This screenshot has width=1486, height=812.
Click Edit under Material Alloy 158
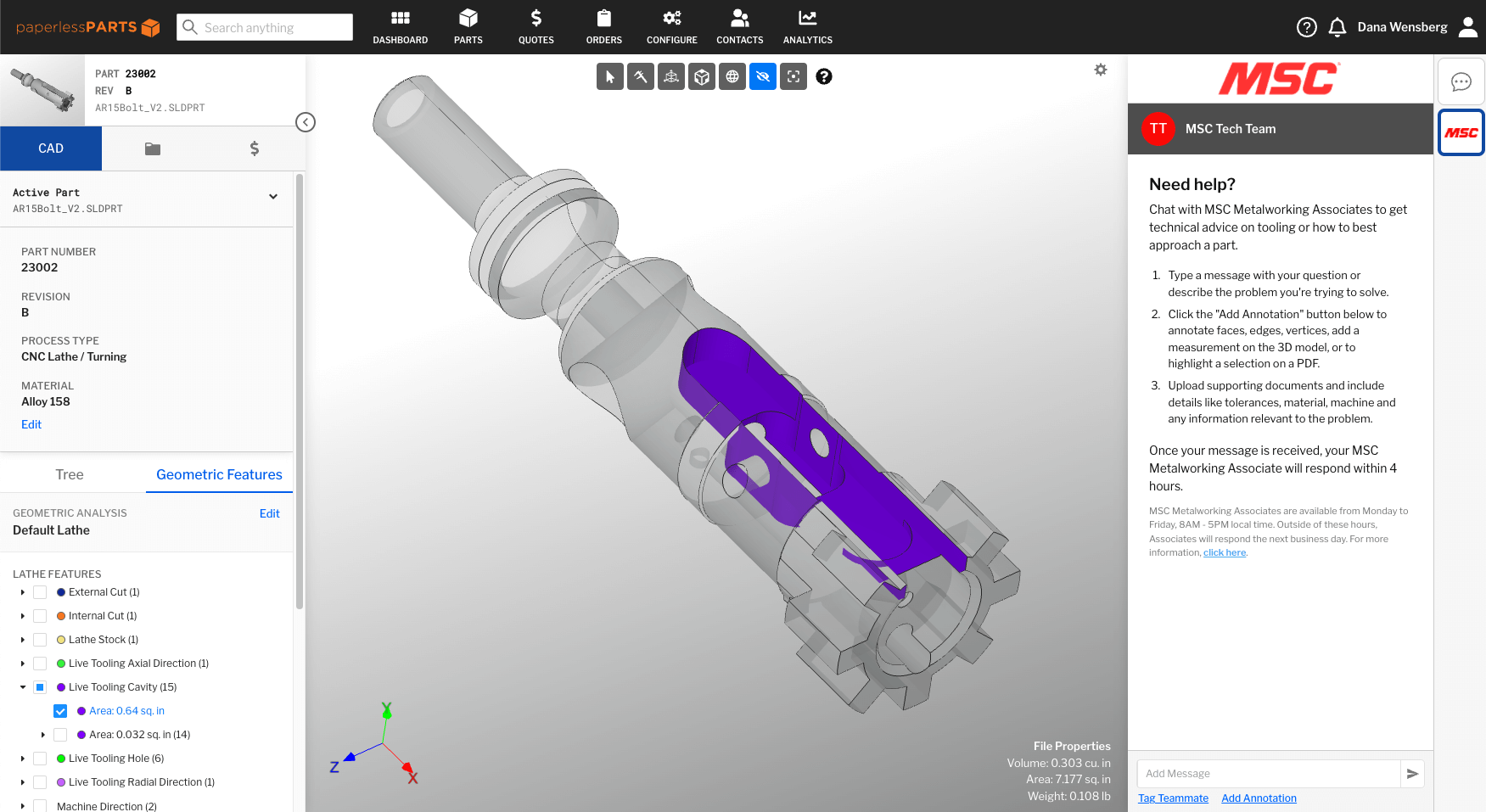click(x=31, y=424)
